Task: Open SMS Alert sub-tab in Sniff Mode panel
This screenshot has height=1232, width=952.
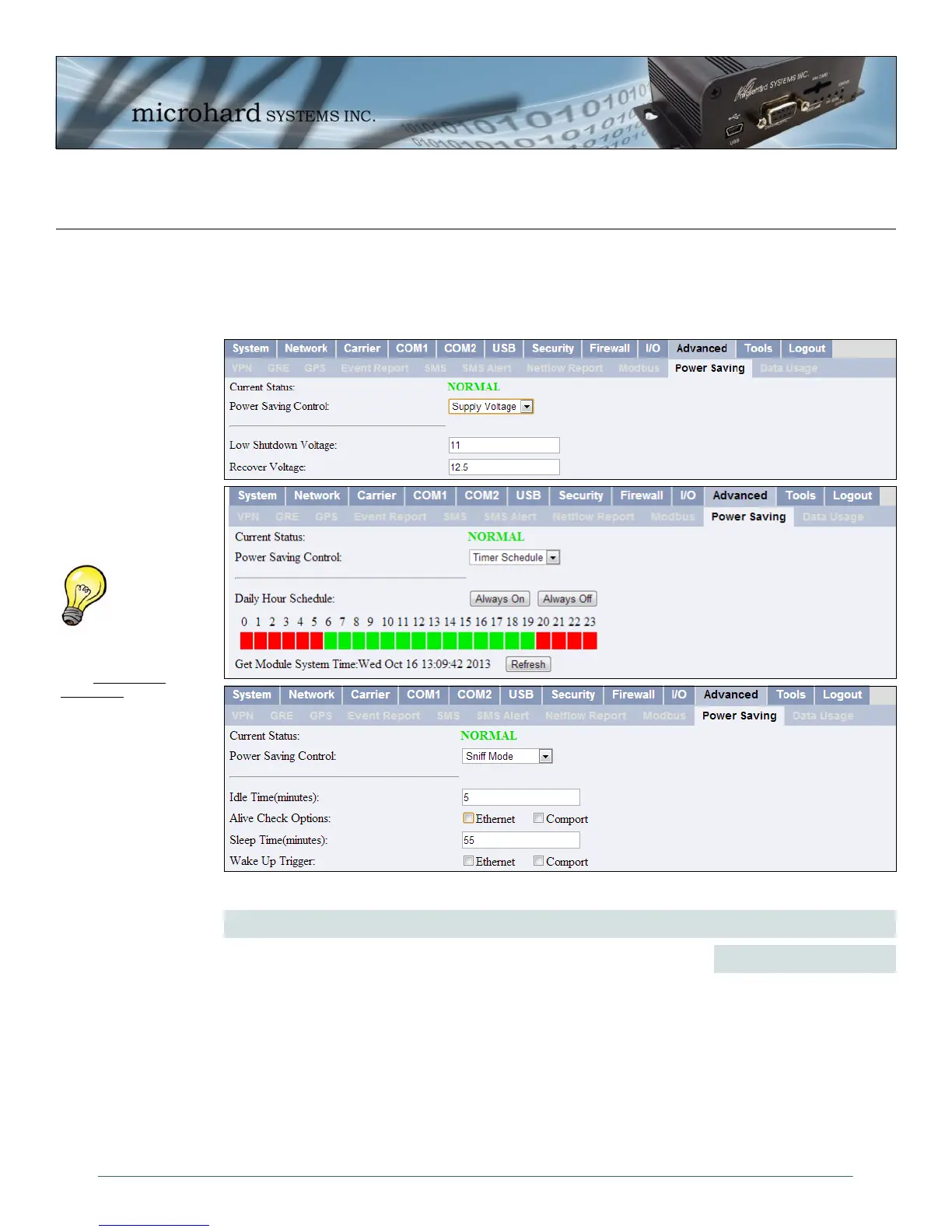Action: [502, 716]
